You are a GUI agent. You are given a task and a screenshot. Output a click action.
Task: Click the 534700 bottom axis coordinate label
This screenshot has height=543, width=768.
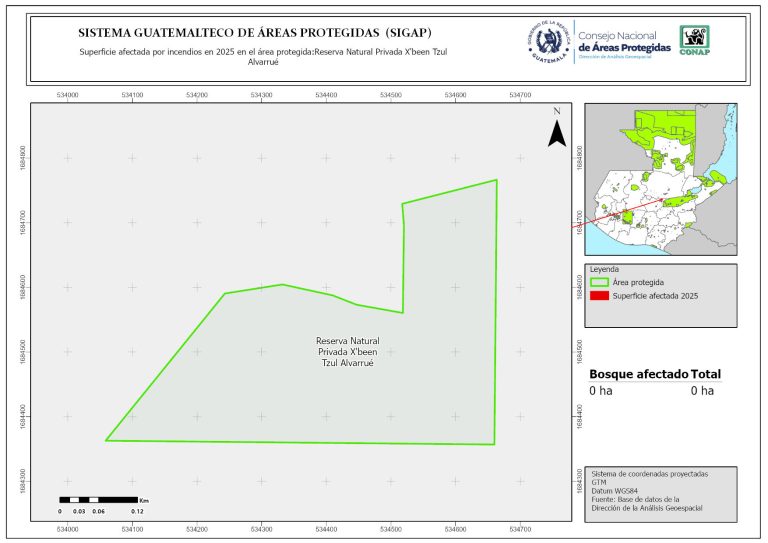(x=520, y=527)
